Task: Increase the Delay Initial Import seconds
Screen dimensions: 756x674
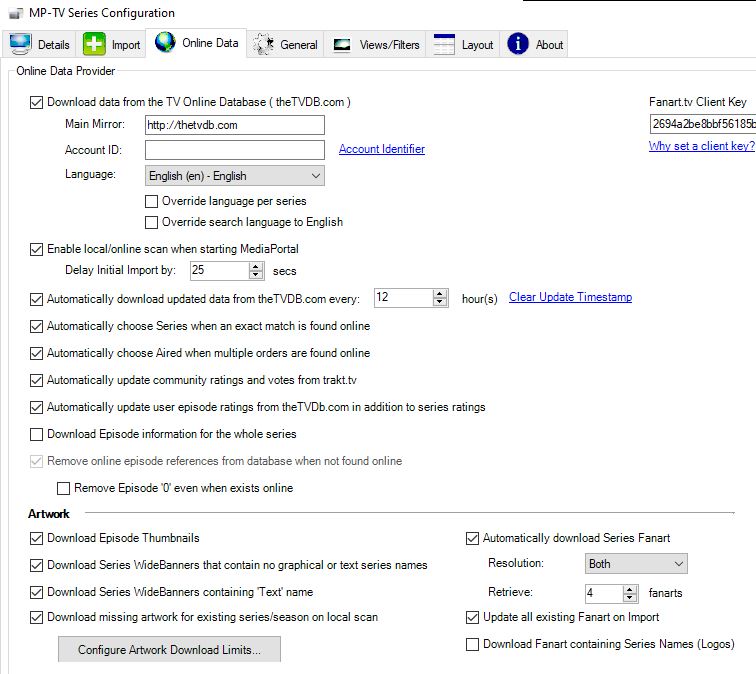Action: [x=256, y=266]
